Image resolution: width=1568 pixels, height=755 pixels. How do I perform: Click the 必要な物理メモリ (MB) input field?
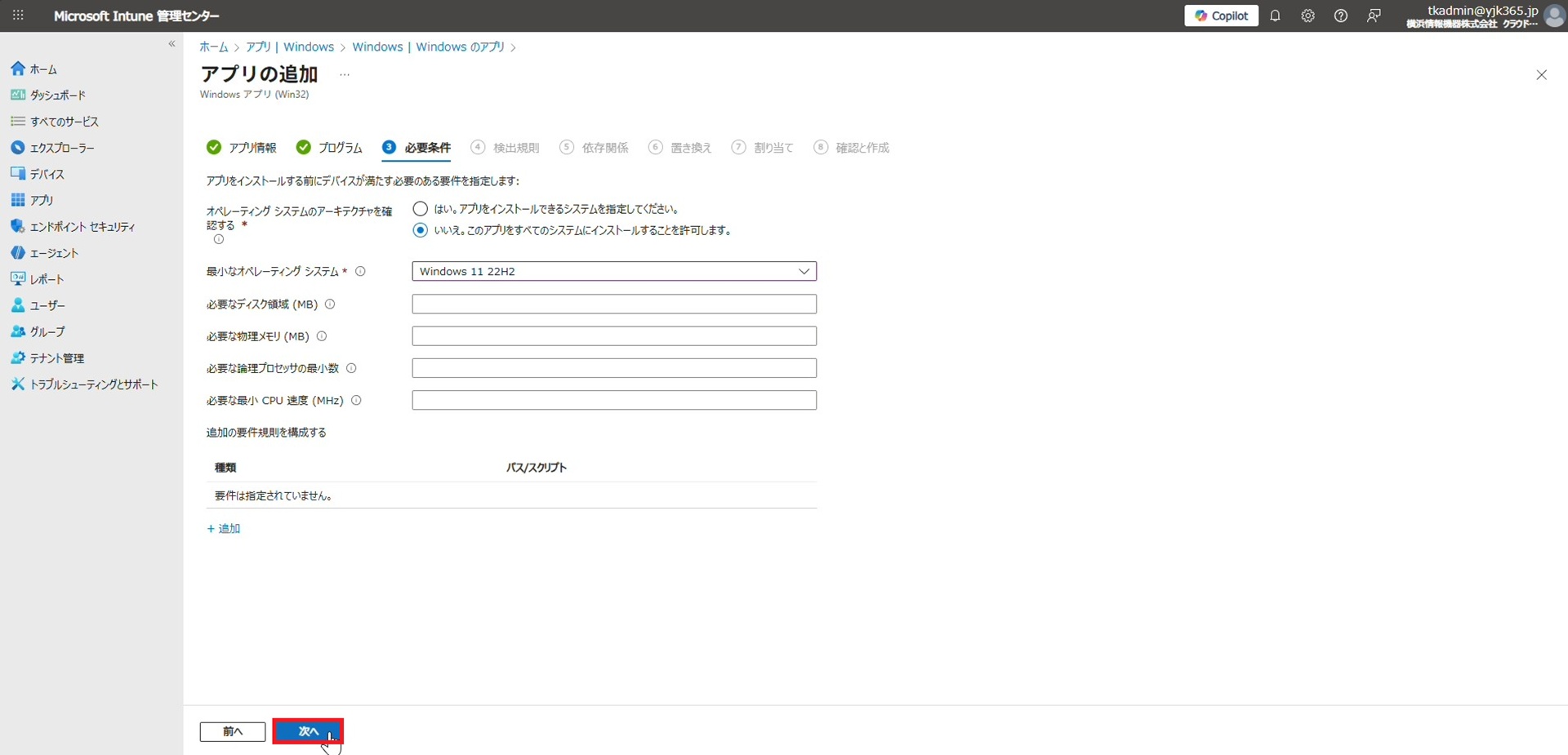(613, 336)
